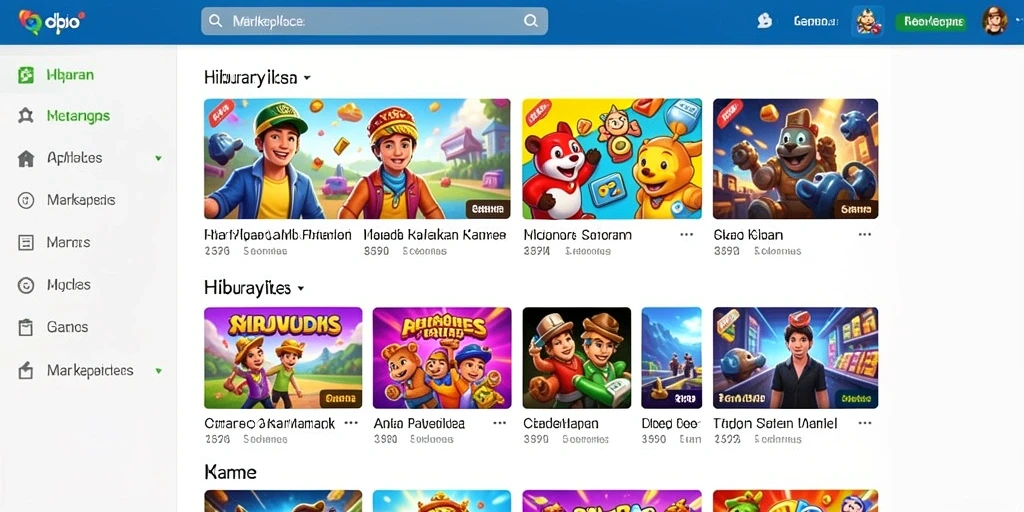Open the red and yellow bears game thumbnail
The width and height of the screenshot is (1024, 512).
tap(612, 159)
